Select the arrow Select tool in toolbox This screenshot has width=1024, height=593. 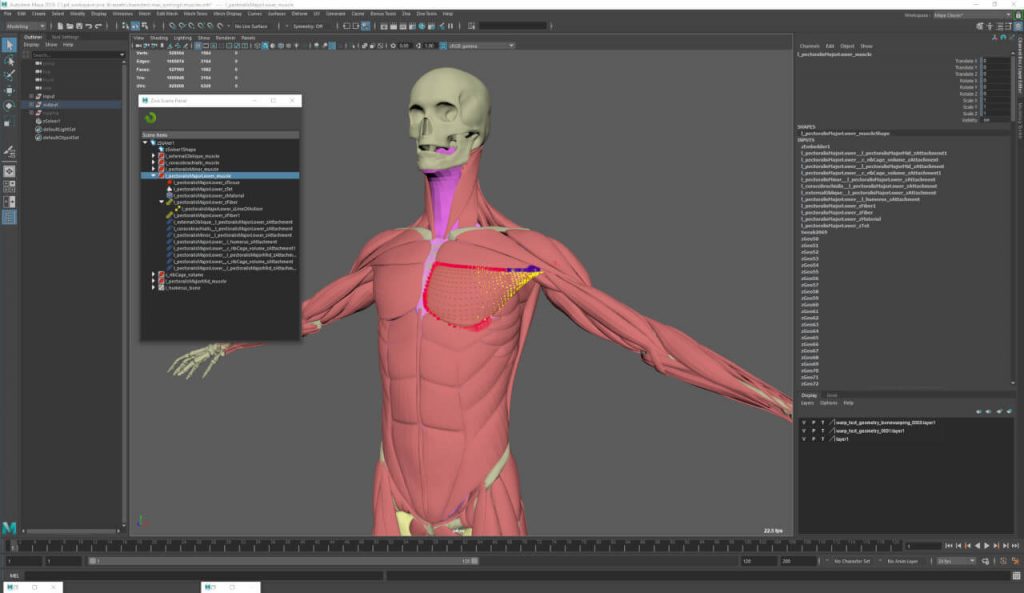tap(9, 45)
